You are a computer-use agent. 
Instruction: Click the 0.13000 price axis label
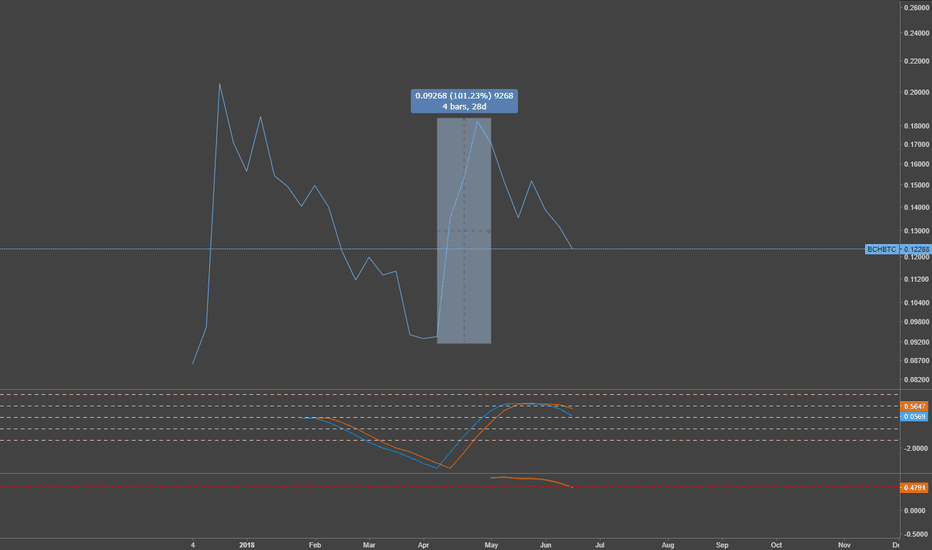point(916,231)
